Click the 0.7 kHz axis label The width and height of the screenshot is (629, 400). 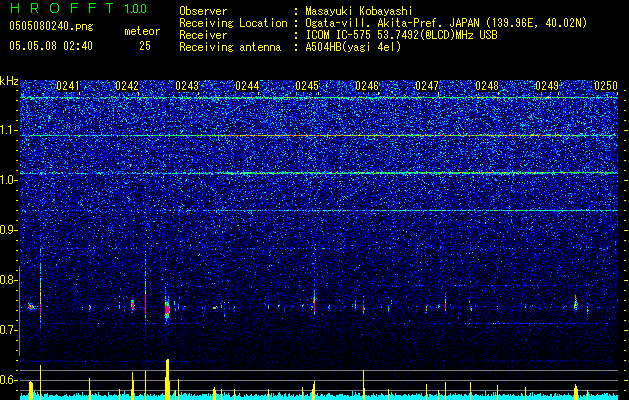click(x=8, y=330)
